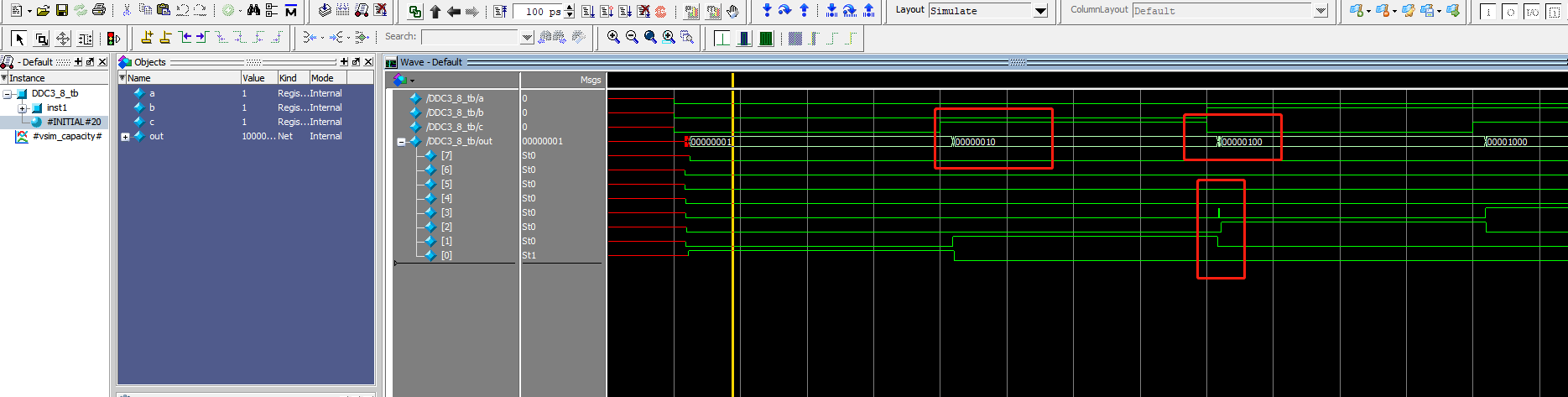Select #vsim_capacity# in the Instance tree
Viewport: 1568px width, 397px height.
coord(67,137)
